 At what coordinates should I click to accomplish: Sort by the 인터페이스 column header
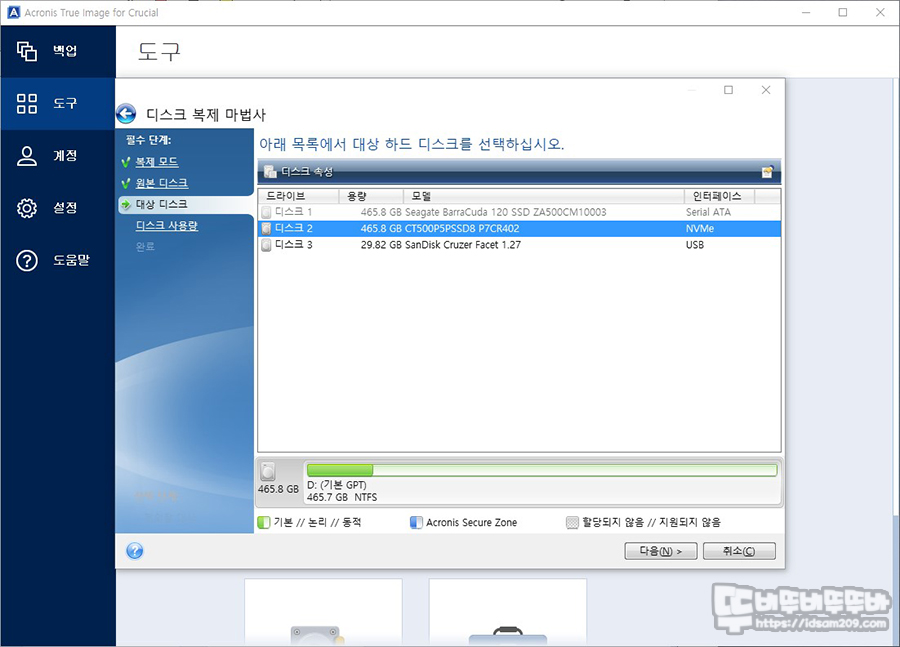[x=720, y=196]
